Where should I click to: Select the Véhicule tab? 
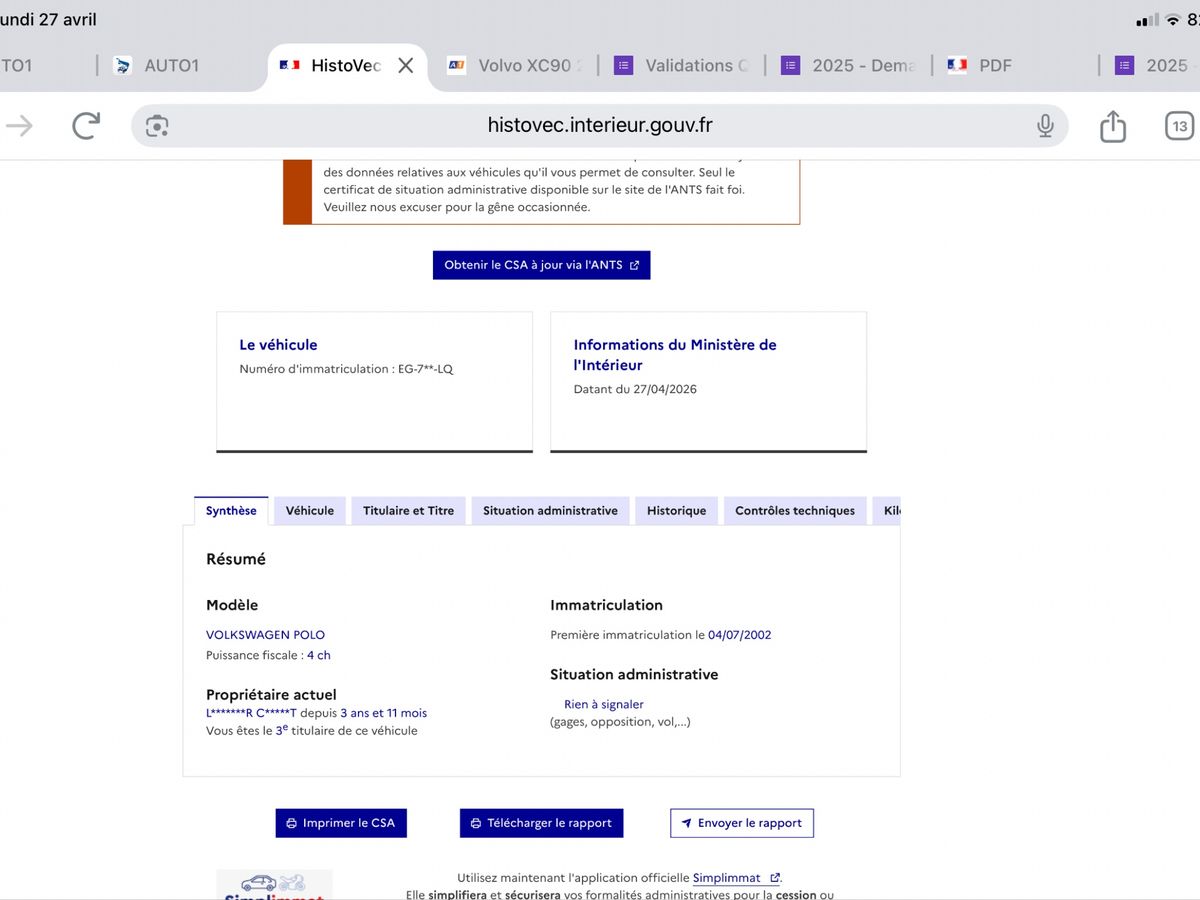[310, 510]
